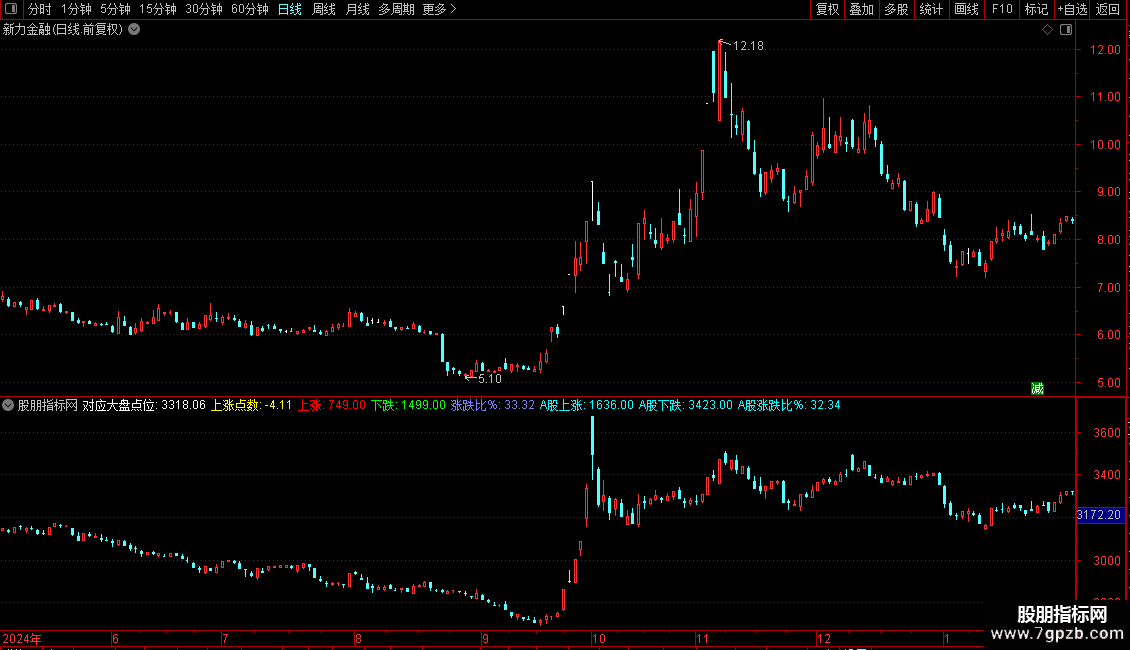
Task: Click the 3172.20 current index value
Action: coord(1099,515)
